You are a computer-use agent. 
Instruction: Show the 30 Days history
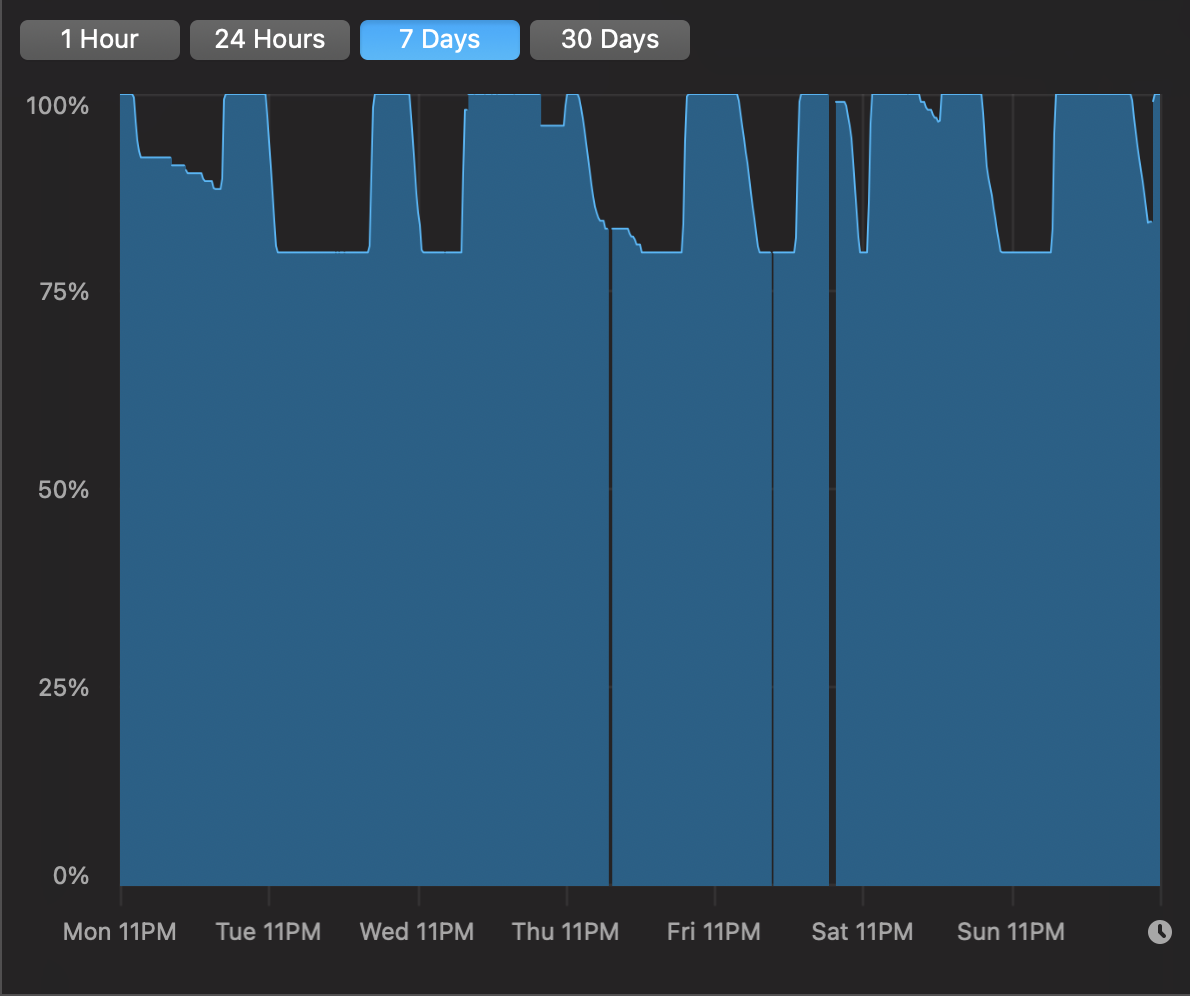point(609,39)
